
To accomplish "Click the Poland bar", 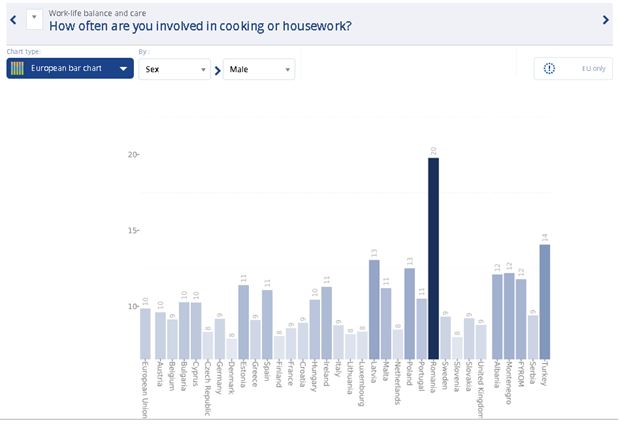I will [409, 313].
